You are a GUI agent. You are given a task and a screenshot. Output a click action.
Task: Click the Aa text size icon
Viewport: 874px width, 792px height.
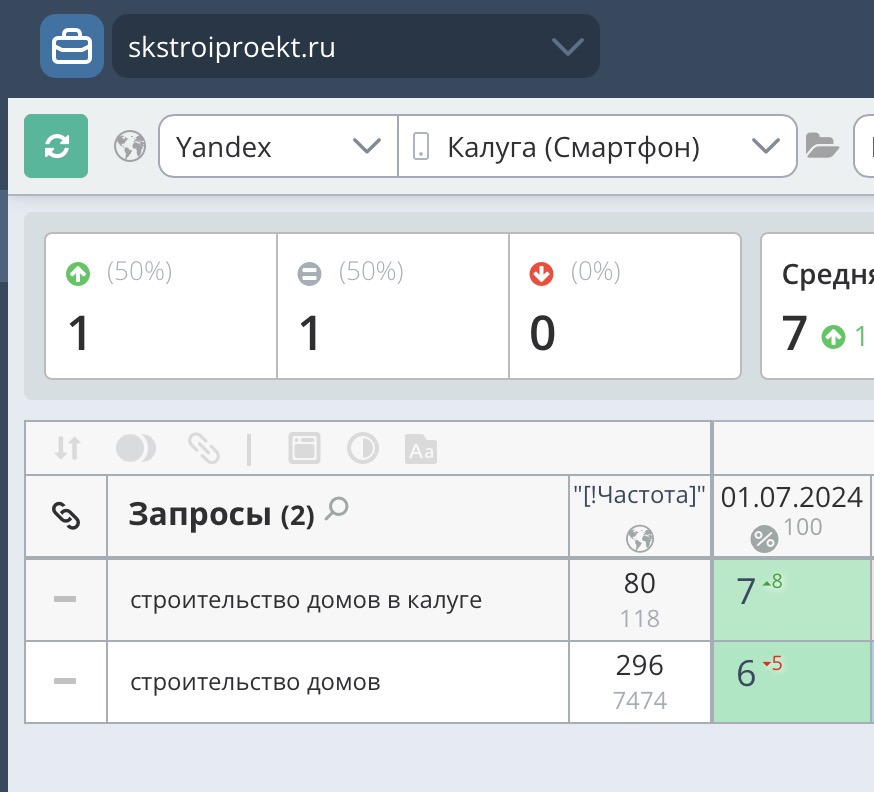pos(421,450)
